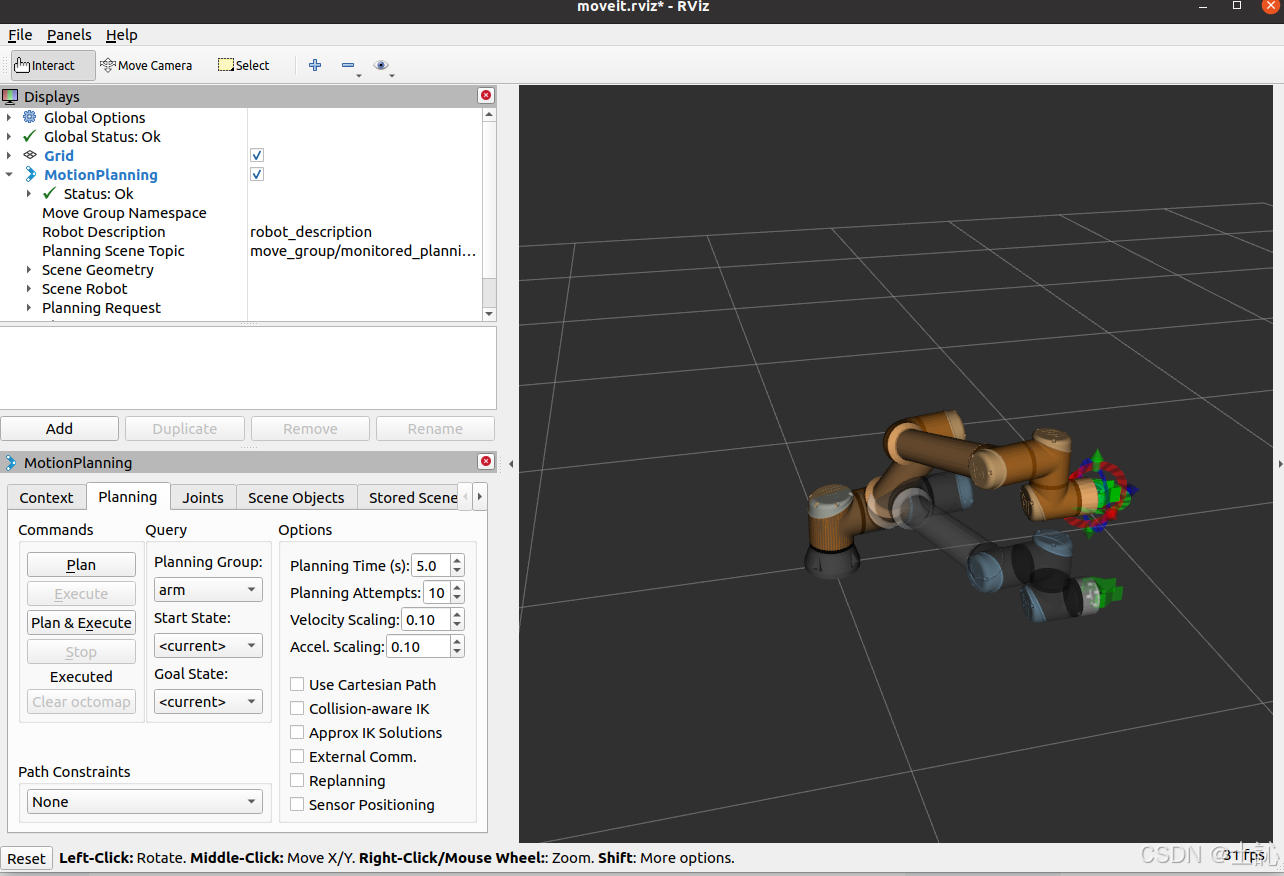
Task: Enable External Comm. option
Action: 297,756
